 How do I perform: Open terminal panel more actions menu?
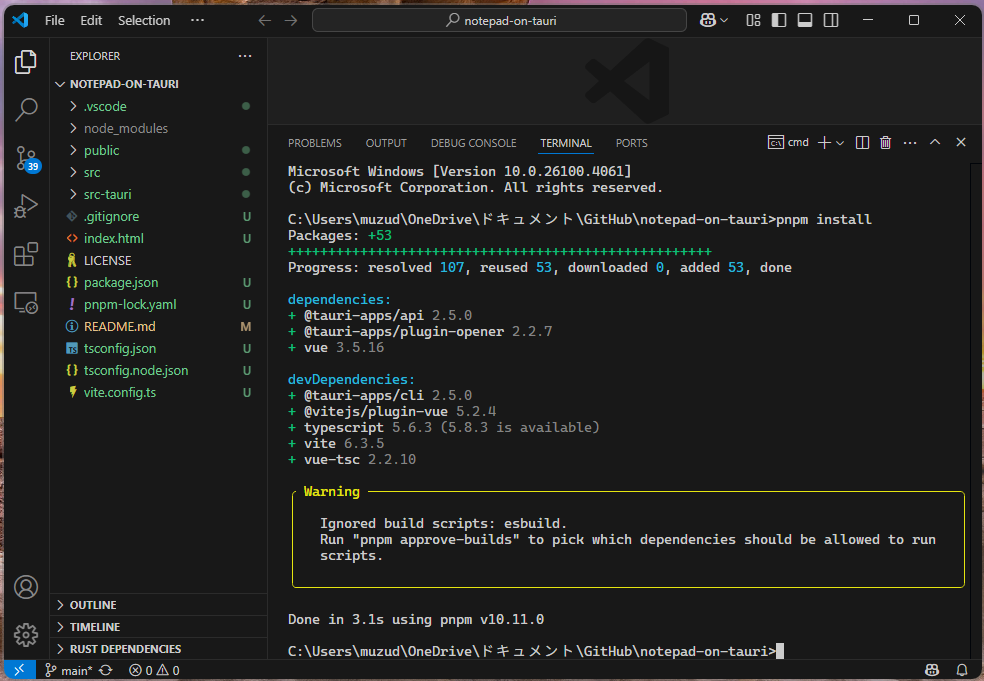coord(910,142)
